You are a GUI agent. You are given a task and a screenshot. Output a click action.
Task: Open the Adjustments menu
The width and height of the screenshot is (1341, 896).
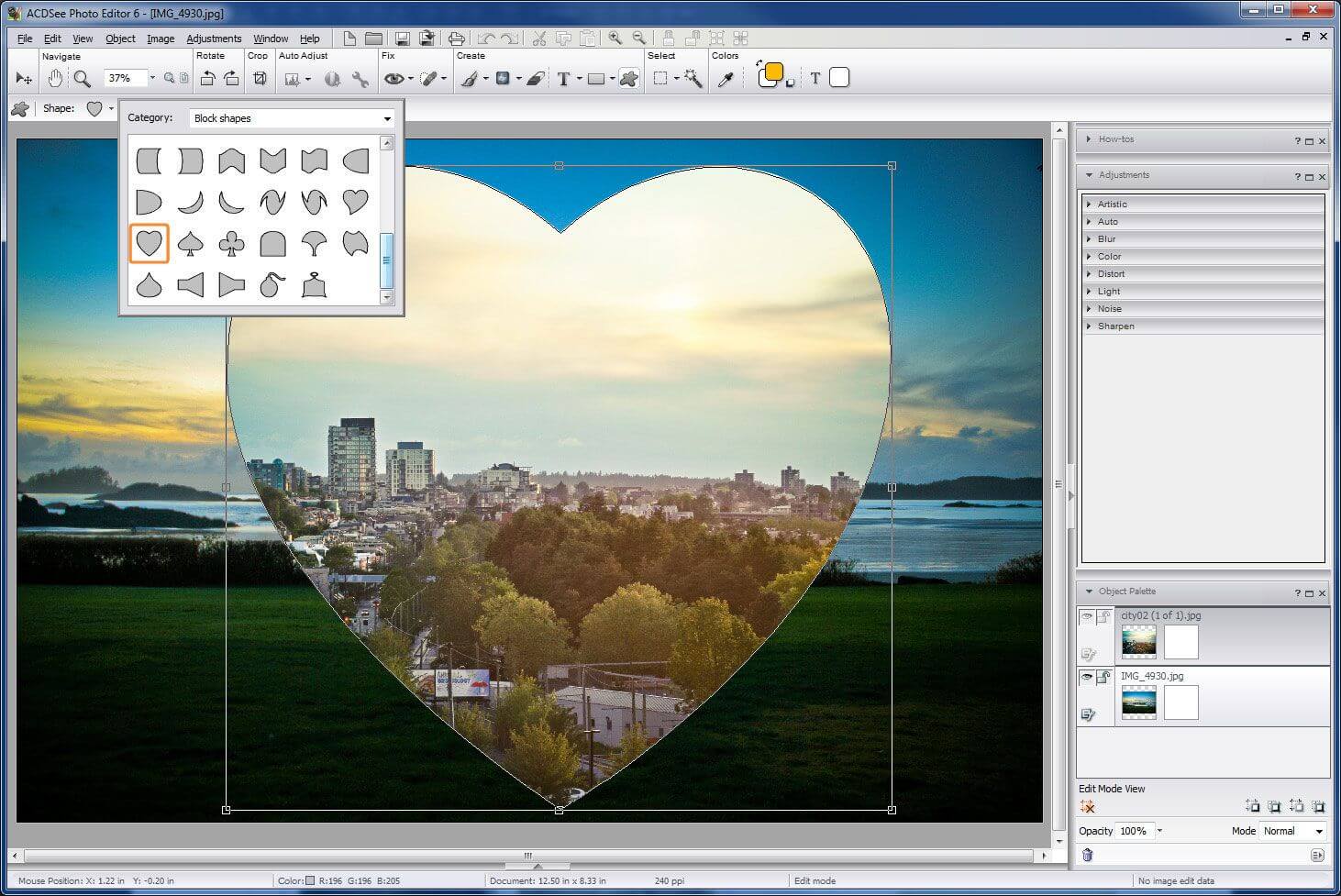(214, 39)
